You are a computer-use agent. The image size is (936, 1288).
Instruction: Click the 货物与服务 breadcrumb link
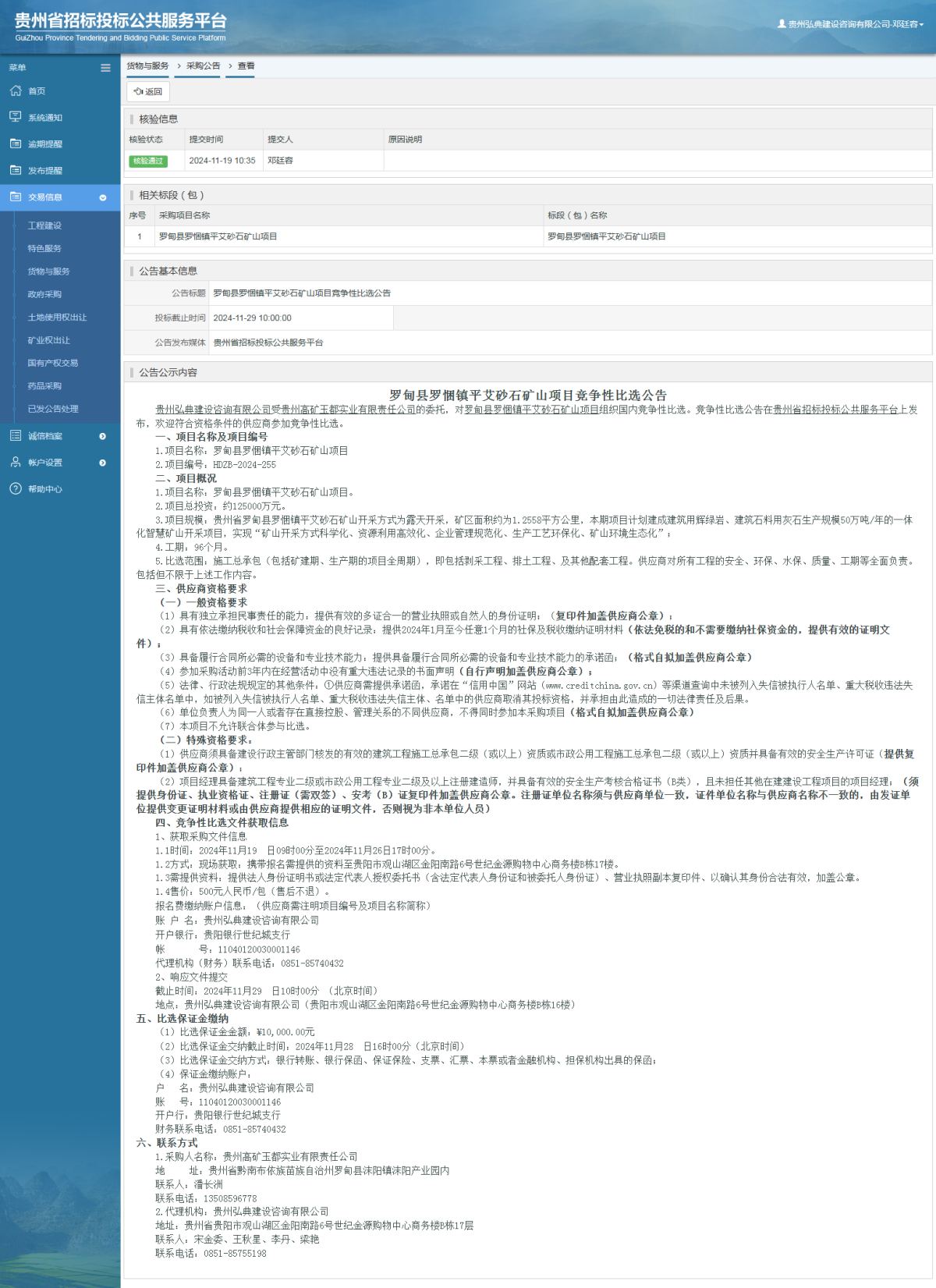pyautogui.click(x=147, y=66)
